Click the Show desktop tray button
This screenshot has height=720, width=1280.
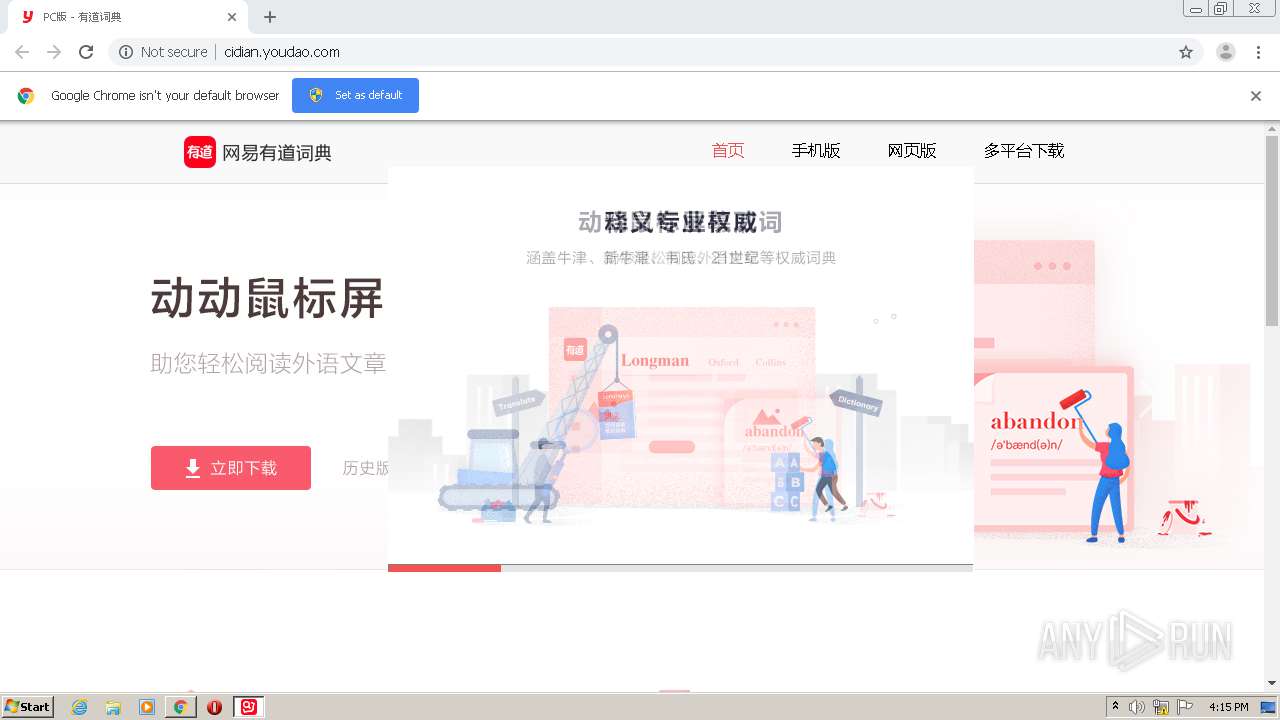[1269, 707]
